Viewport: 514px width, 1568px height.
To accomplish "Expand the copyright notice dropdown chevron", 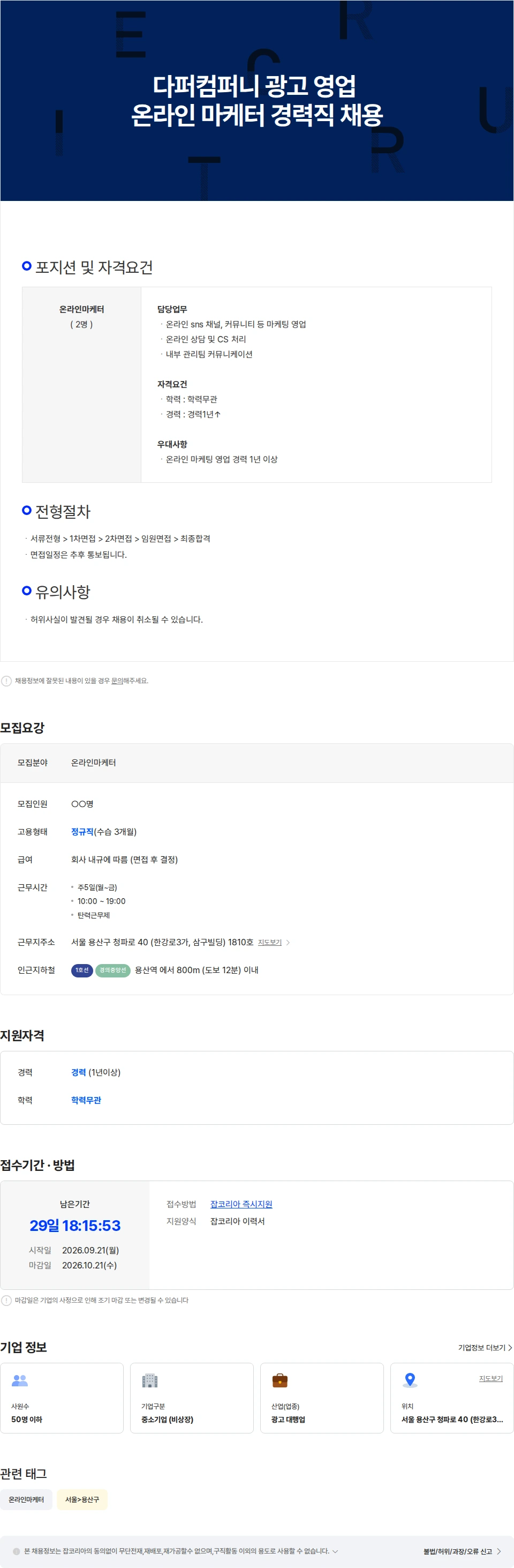I will (x=335, y=1551).
